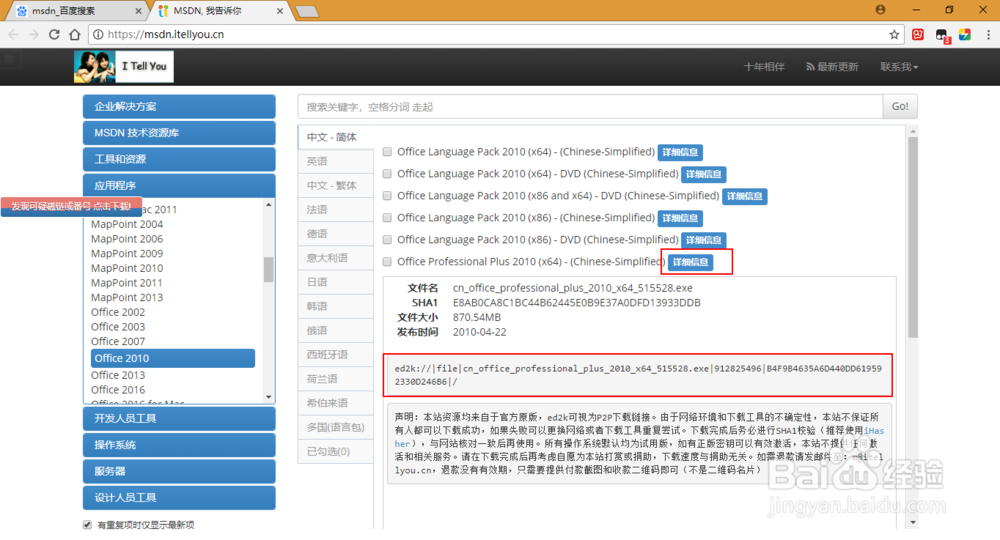The height and width of the screenshot is (540, 1000).
Task: Select Office 2010 in list
Action: (173, 358)
